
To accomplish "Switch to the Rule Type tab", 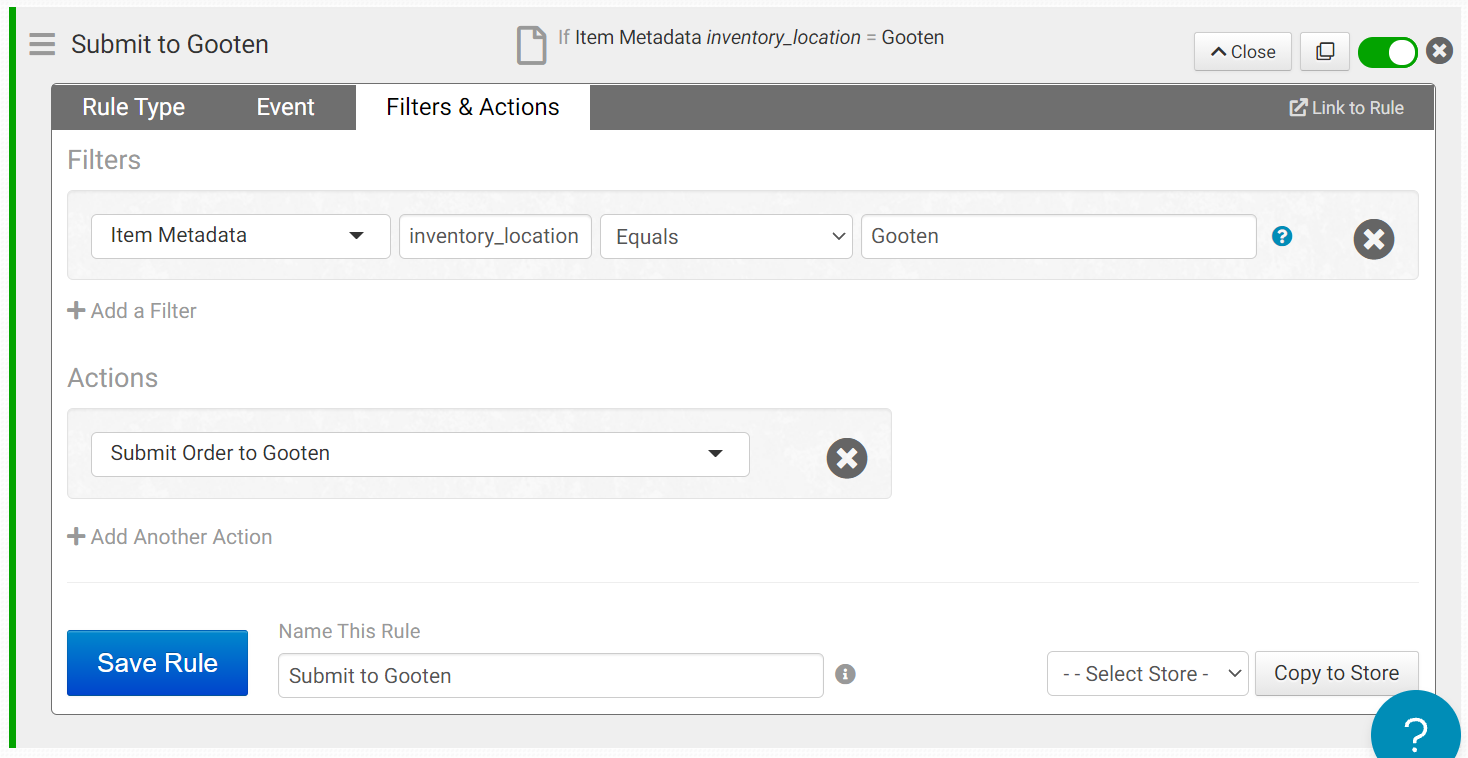I will tap(134, 108).
